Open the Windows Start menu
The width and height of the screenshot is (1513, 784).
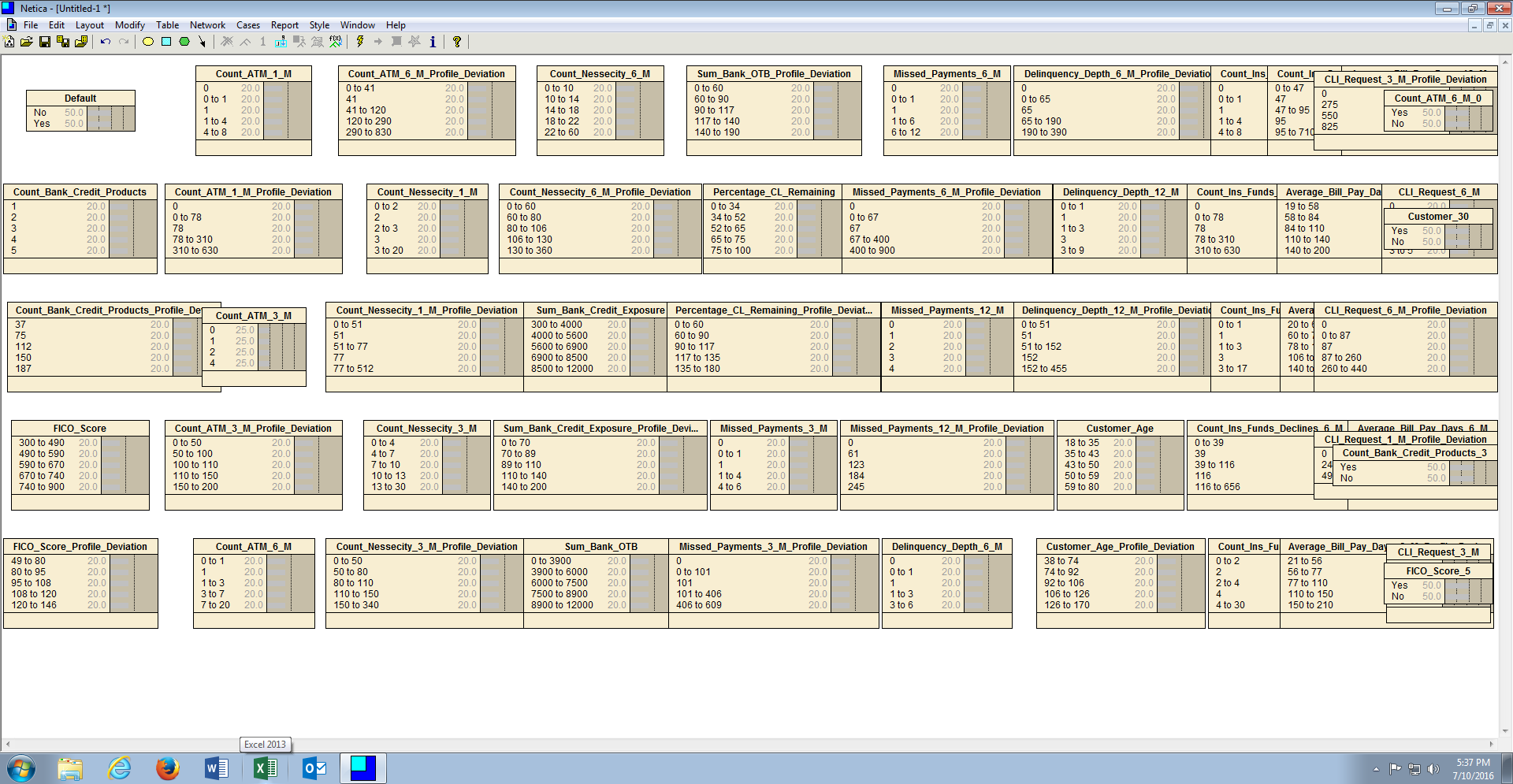(x=21, y=768)
